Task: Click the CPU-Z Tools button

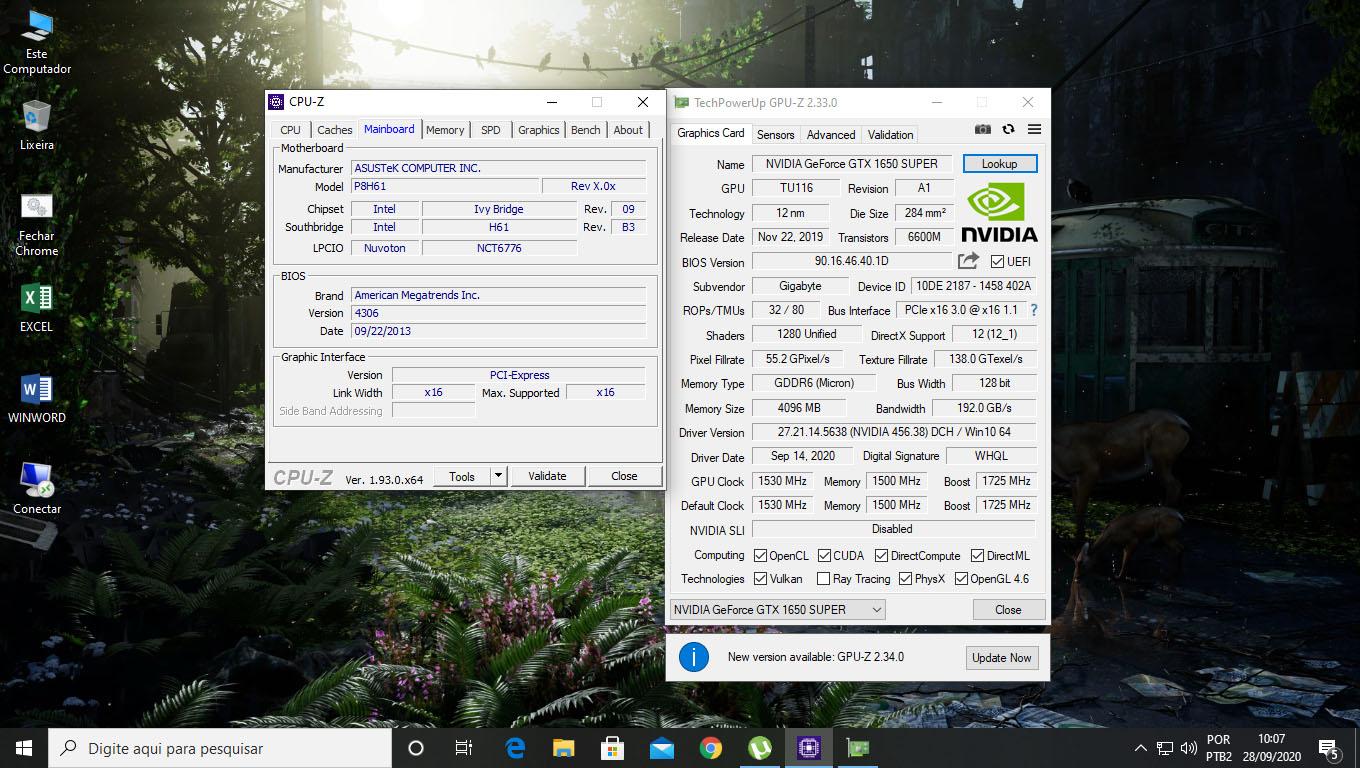Action: 462,476
